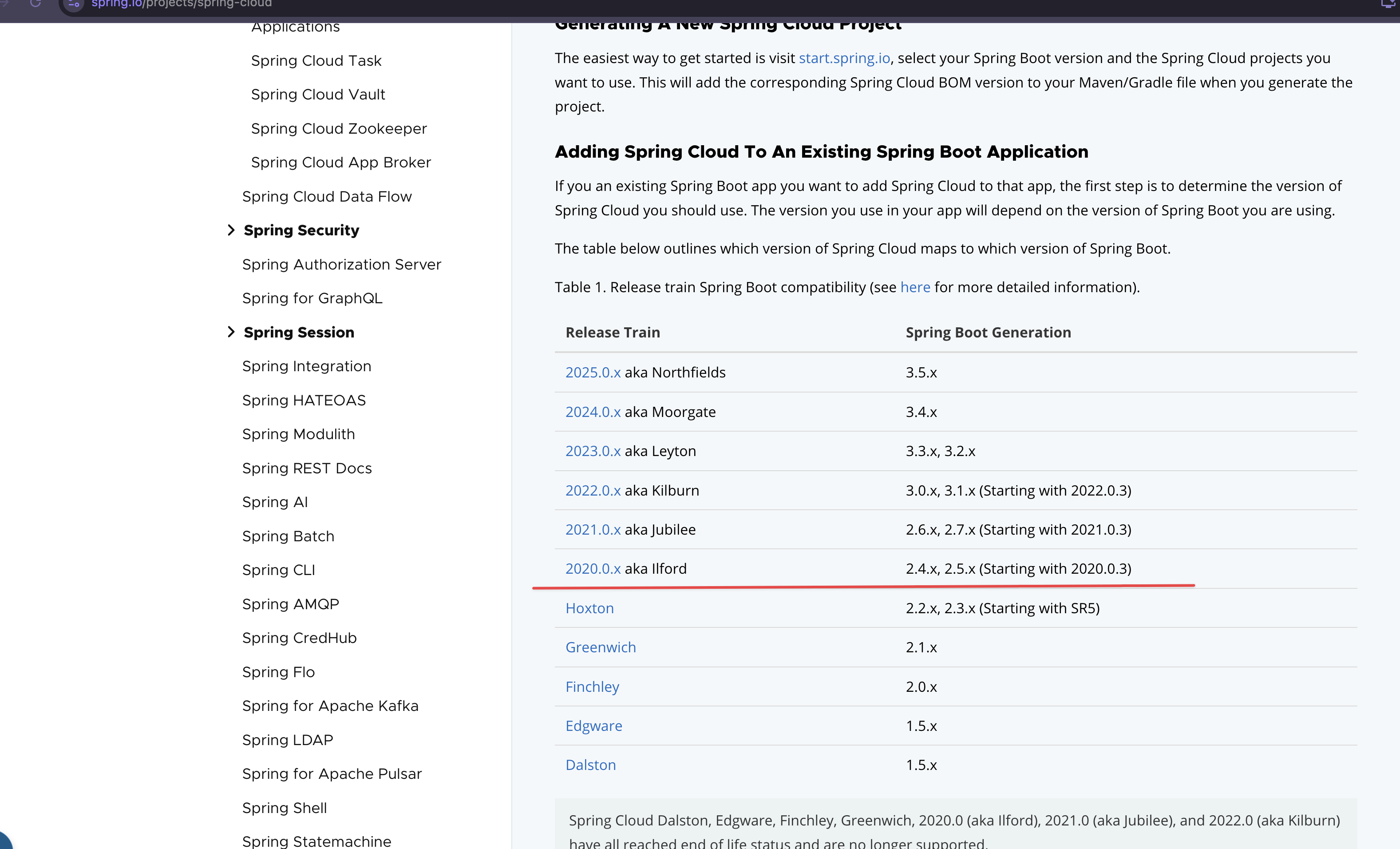Screen dimensions: 1400x849
Task: Open Spring for Apache Kafka item
Action: [330, 706]
